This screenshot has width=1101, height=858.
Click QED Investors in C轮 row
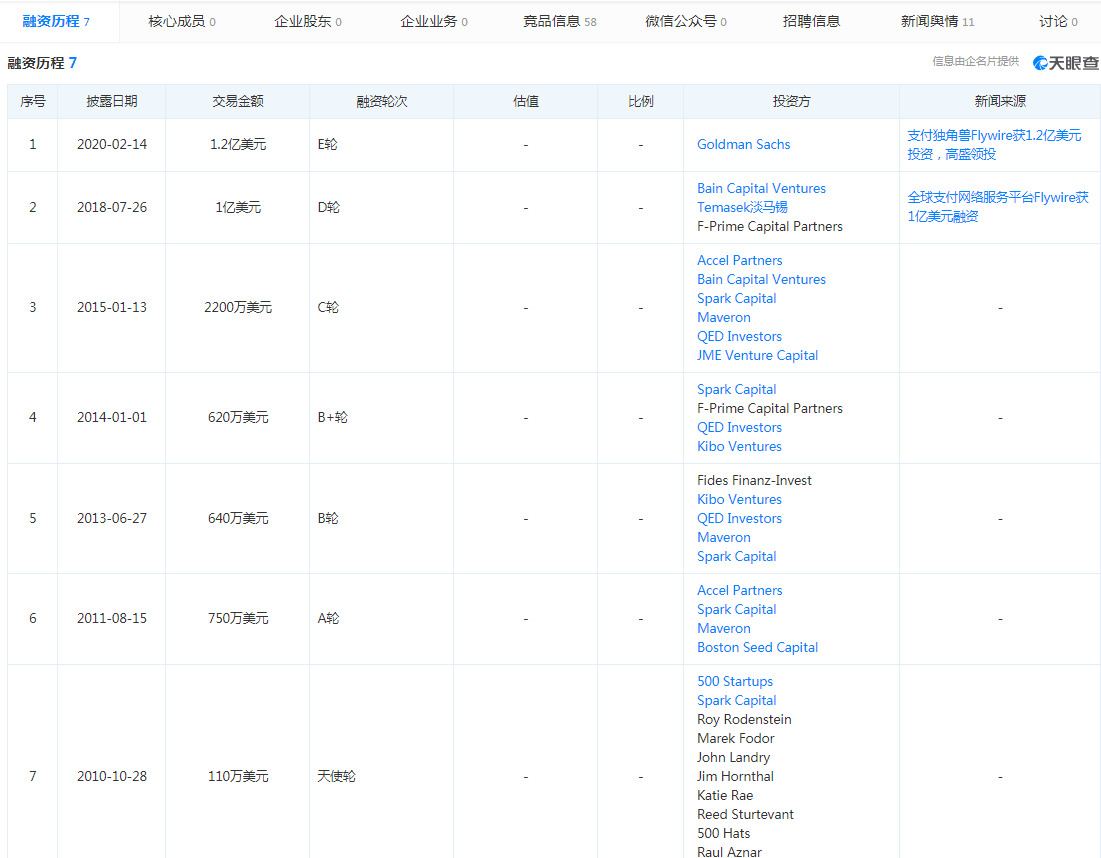tap(739, 336)
